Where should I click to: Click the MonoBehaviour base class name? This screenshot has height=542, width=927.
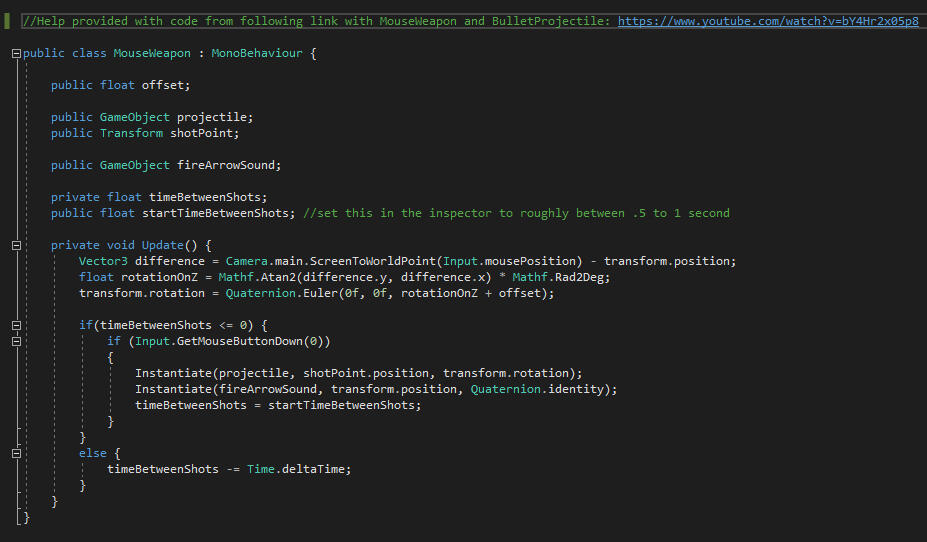pyautogui.click(x=257, y=53)
